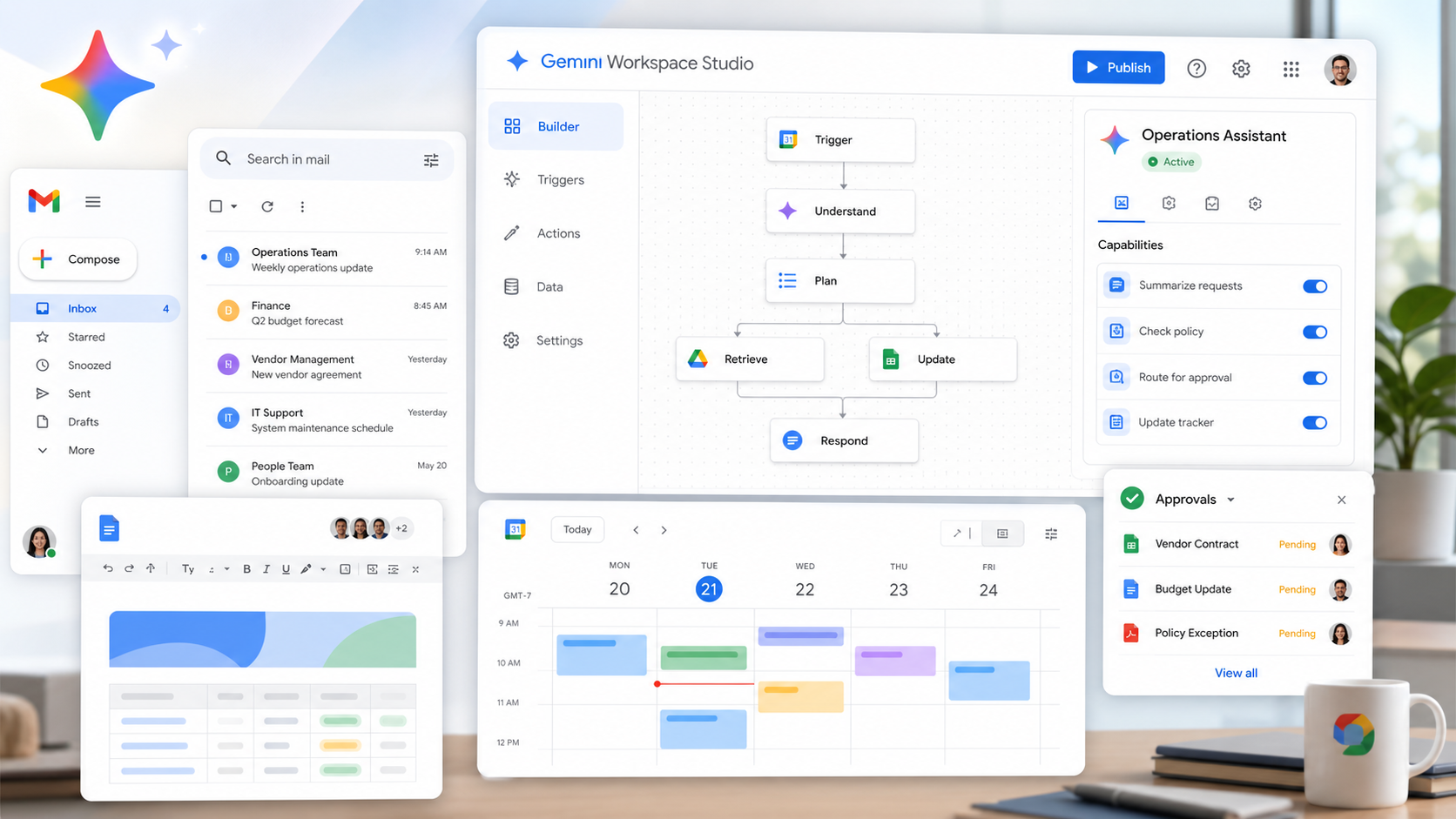Open Gemini Workspace Studio help icon

tap(1196, 69)
